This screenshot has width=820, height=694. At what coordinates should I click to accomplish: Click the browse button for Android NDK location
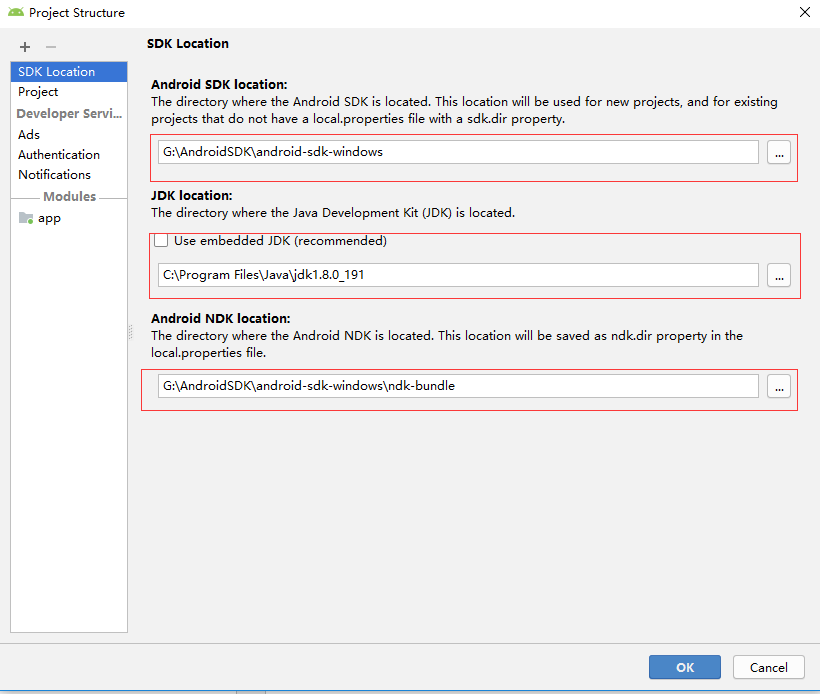(779, 386)
